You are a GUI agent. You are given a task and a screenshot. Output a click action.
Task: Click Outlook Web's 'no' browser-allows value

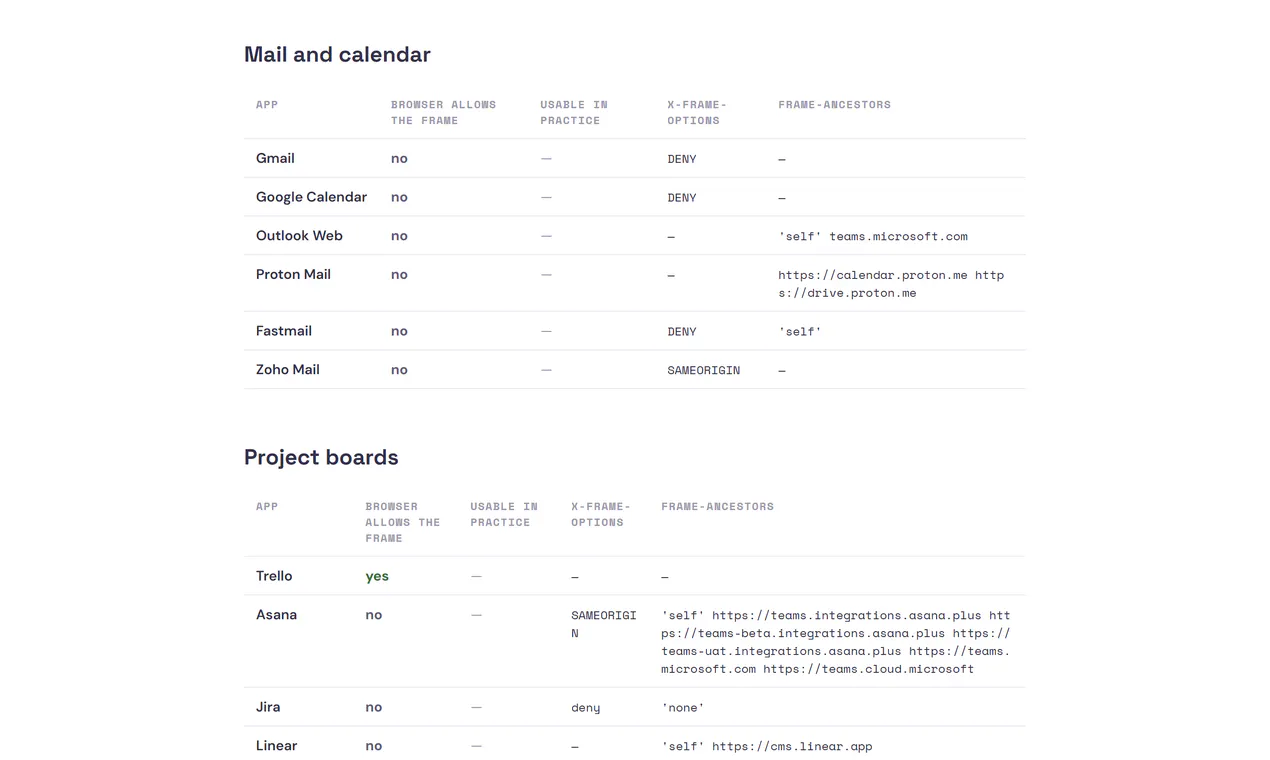tap(399, 236)
